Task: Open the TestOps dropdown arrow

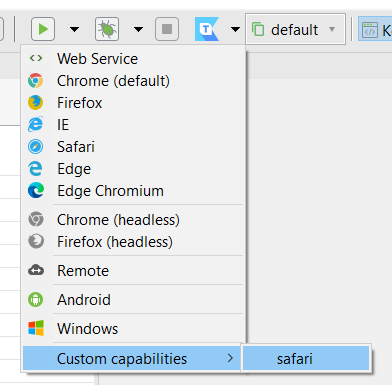Action: coord(235,30)
